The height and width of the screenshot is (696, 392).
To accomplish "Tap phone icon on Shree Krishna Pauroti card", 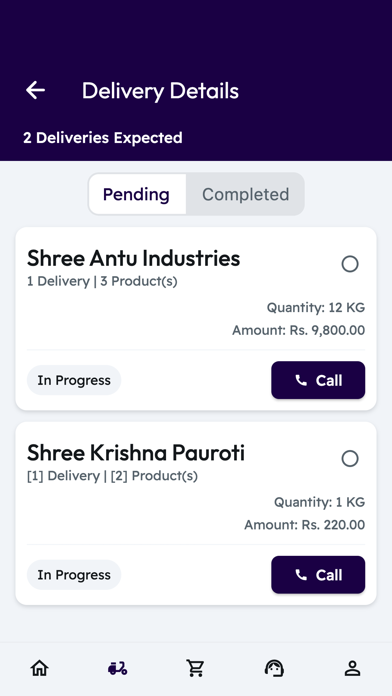I will (301, 575).
